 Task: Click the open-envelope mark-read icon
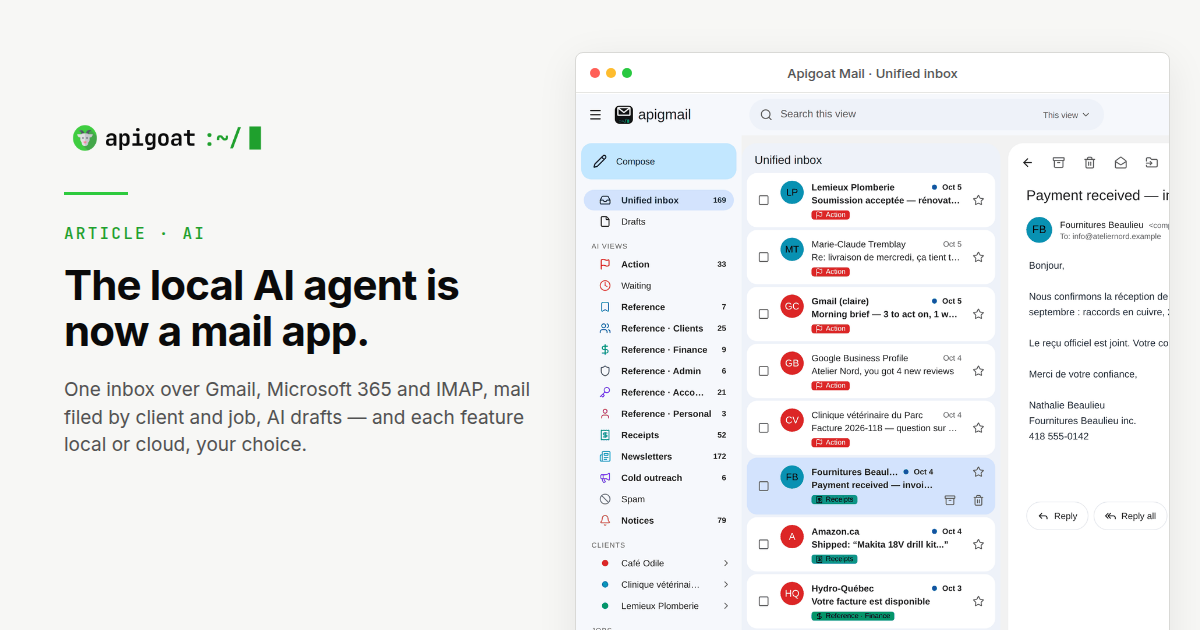[1121, 162]
